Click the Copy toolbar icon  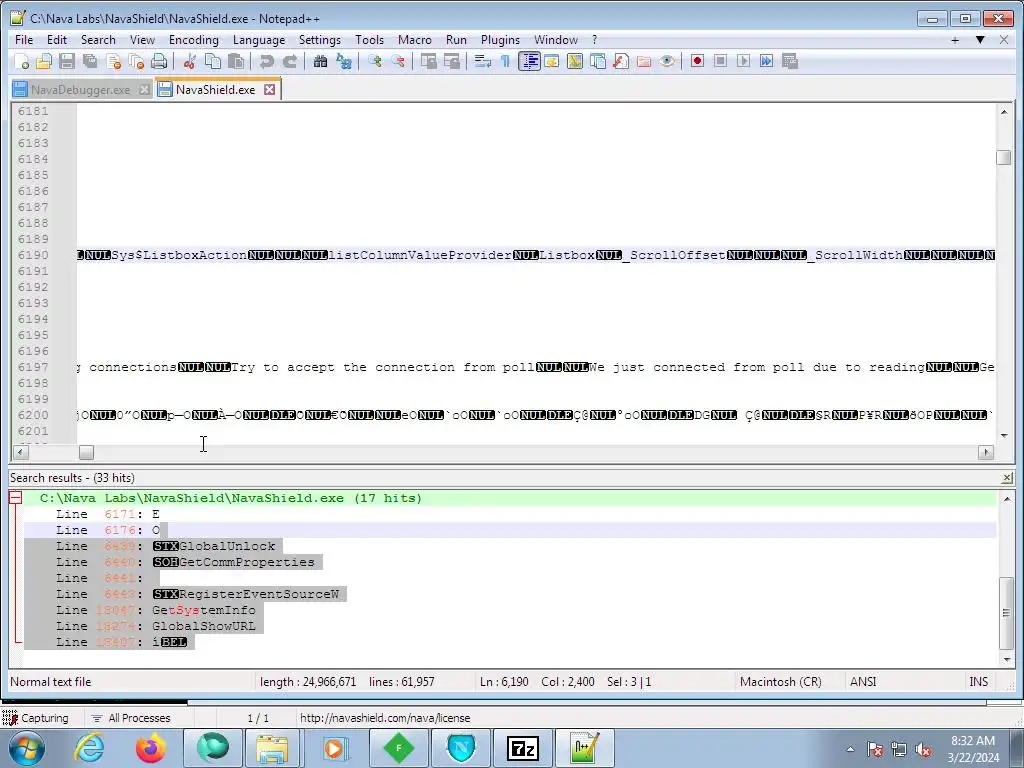click(213, 61)
